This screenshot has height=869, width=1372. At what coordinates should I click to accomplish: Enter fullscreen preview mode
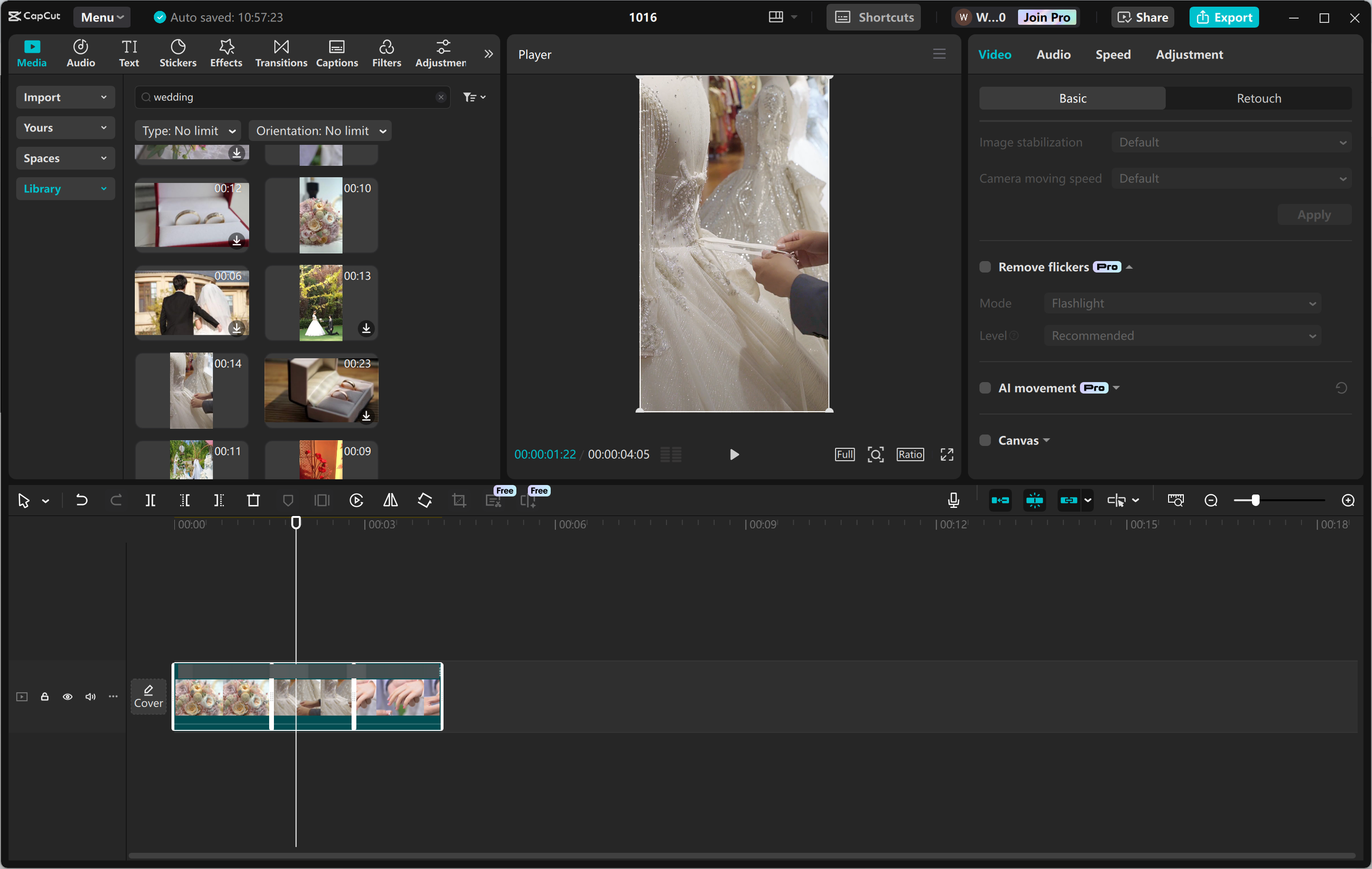(x=947, y=454)
